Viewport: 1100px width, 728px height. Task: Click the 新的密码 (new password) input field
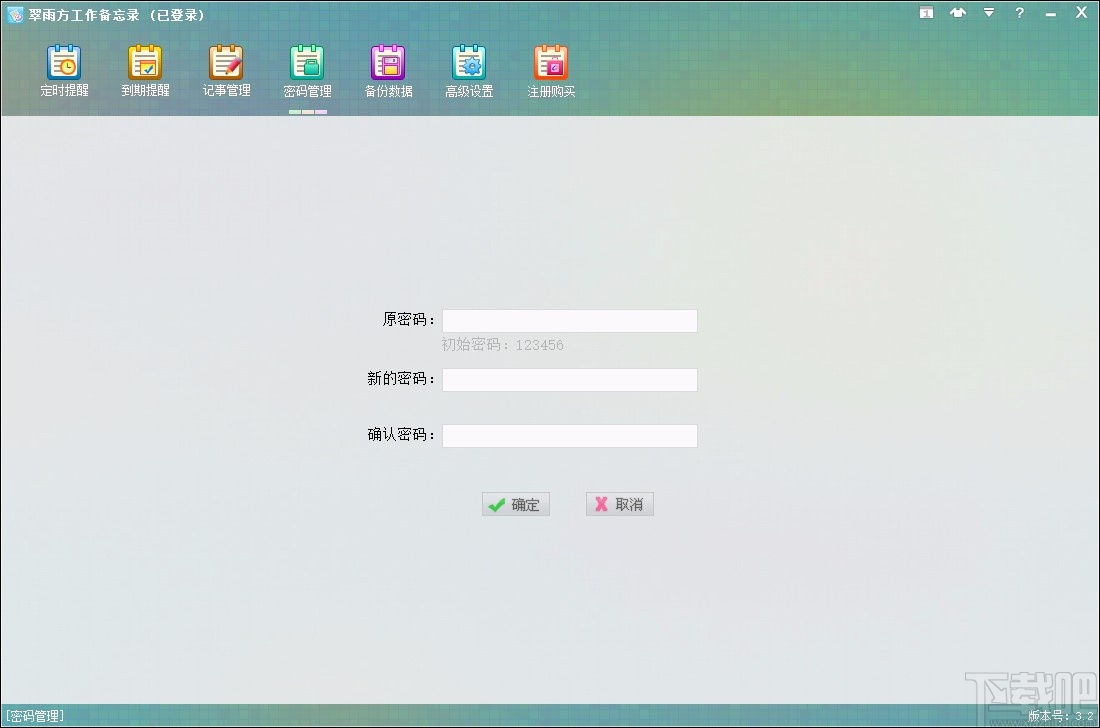click(x=569, y=380)
